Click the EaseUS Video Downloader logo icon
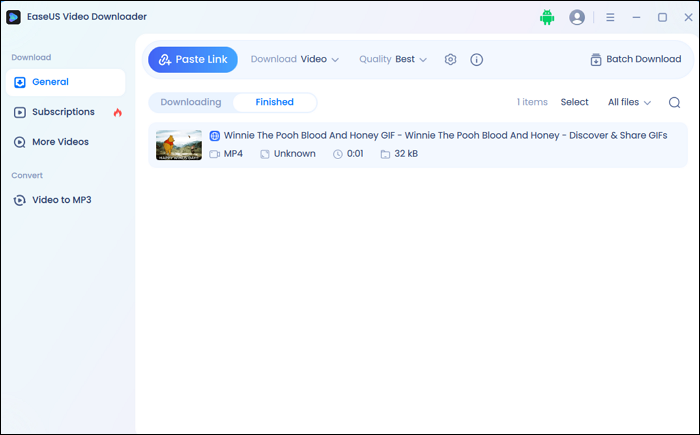 tap(13, 17)
